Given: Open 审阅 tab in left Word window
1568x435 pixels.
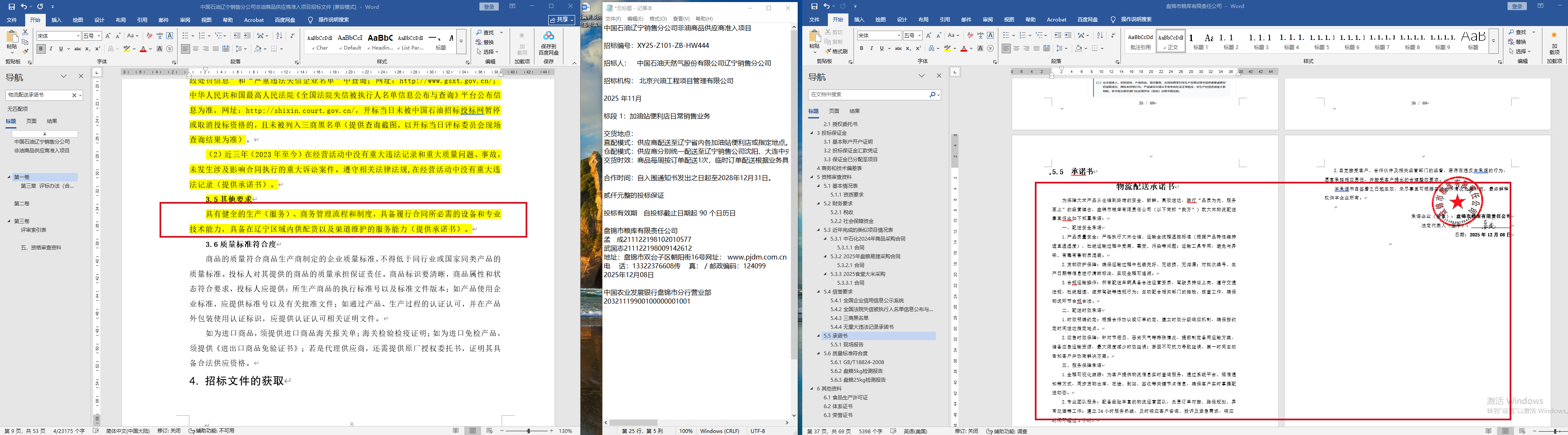Looking at the screenshot, I should coord(185,20).
